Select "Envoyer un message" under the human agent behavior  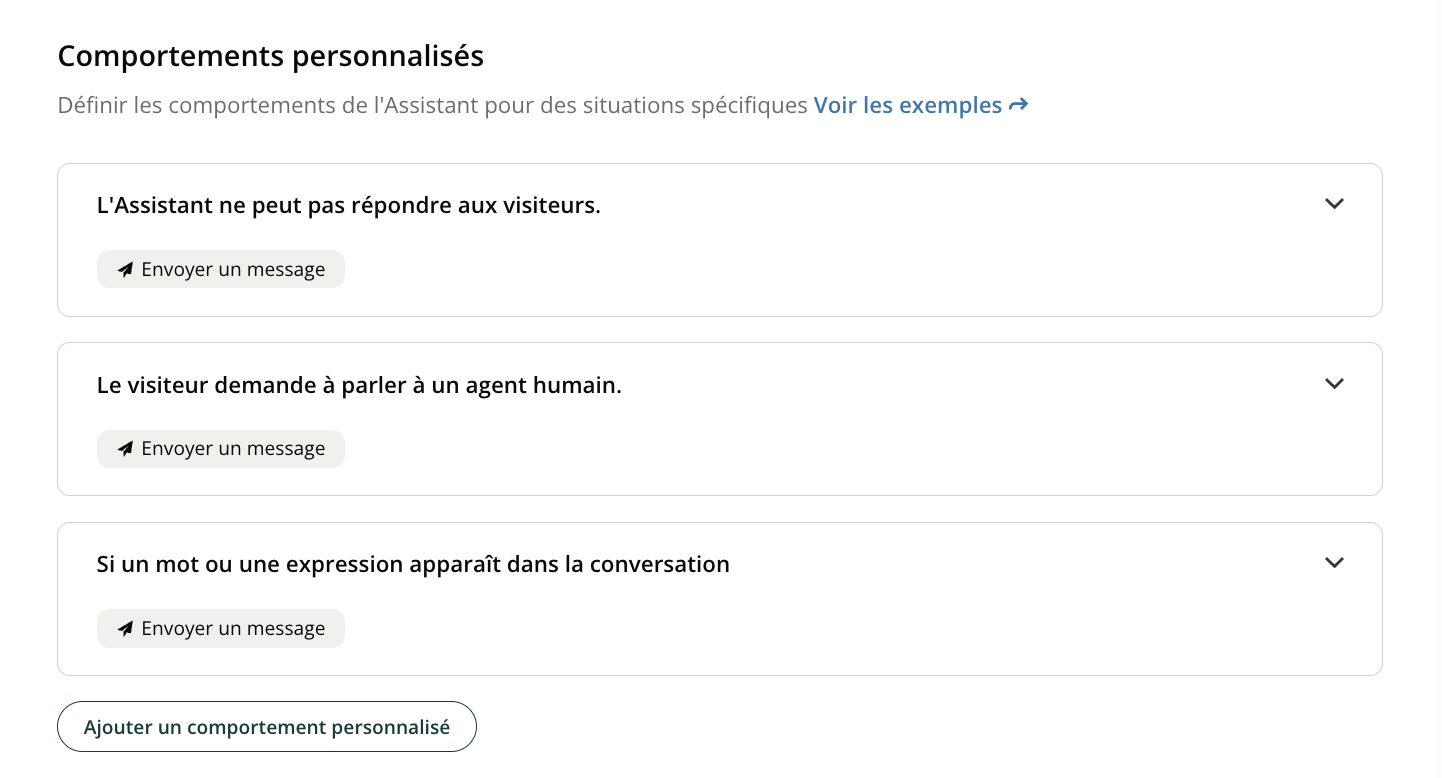[232, 449]
